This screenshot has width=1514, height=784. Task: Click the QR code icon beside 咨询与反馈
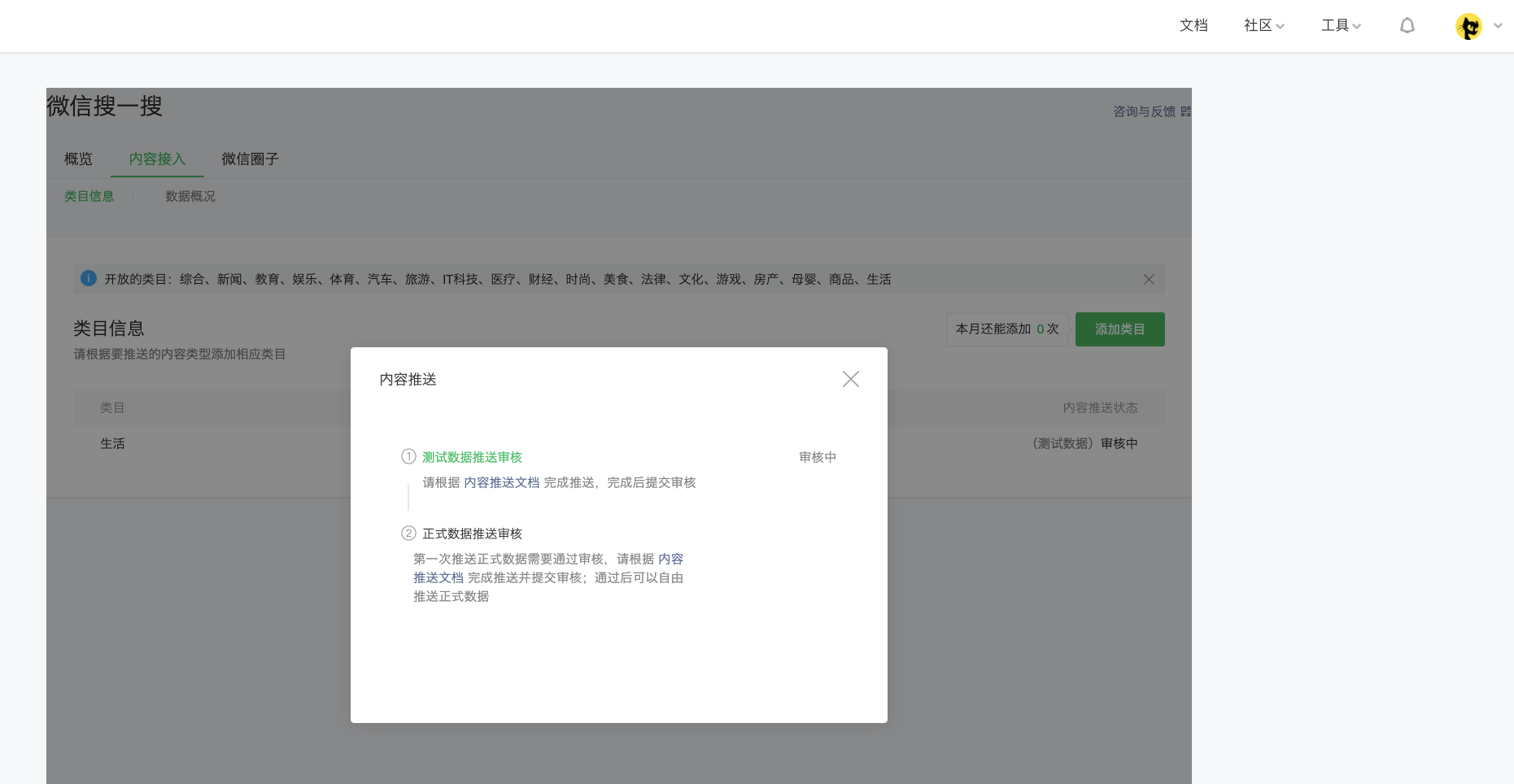tap(1185, 111)
